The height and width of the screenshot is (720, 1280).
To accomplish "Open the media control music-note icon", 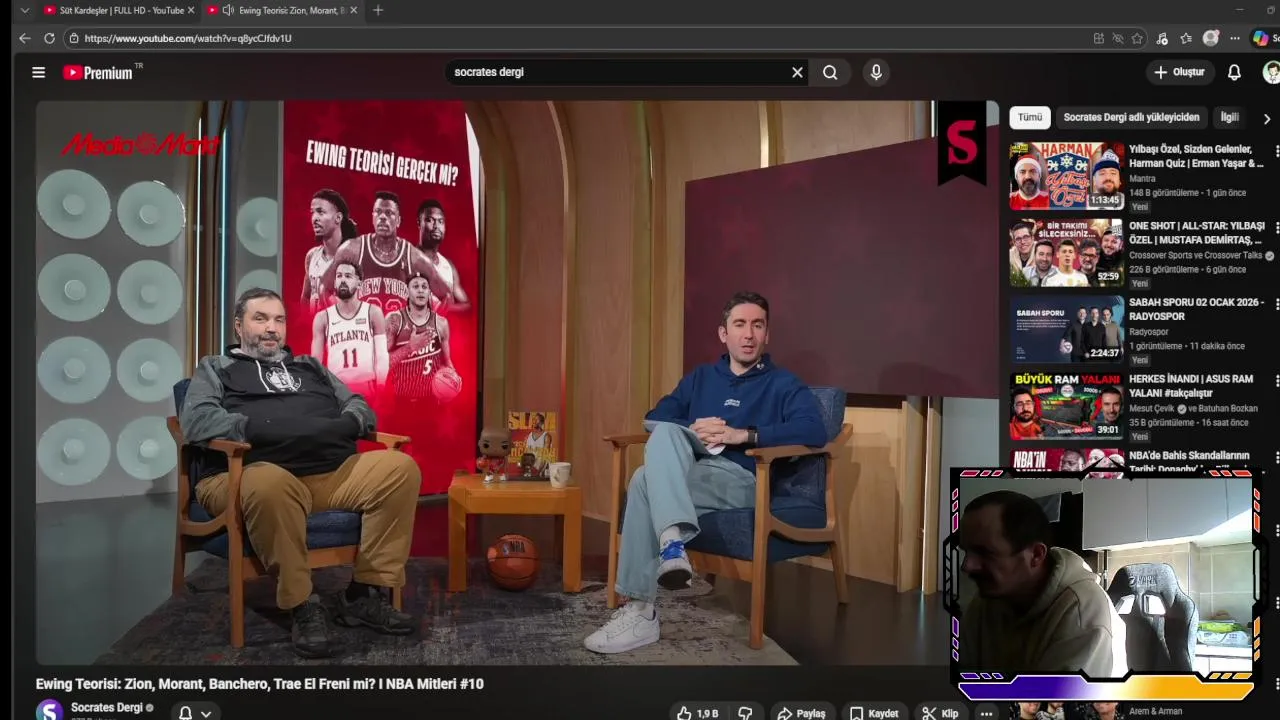I will 1162,38.
